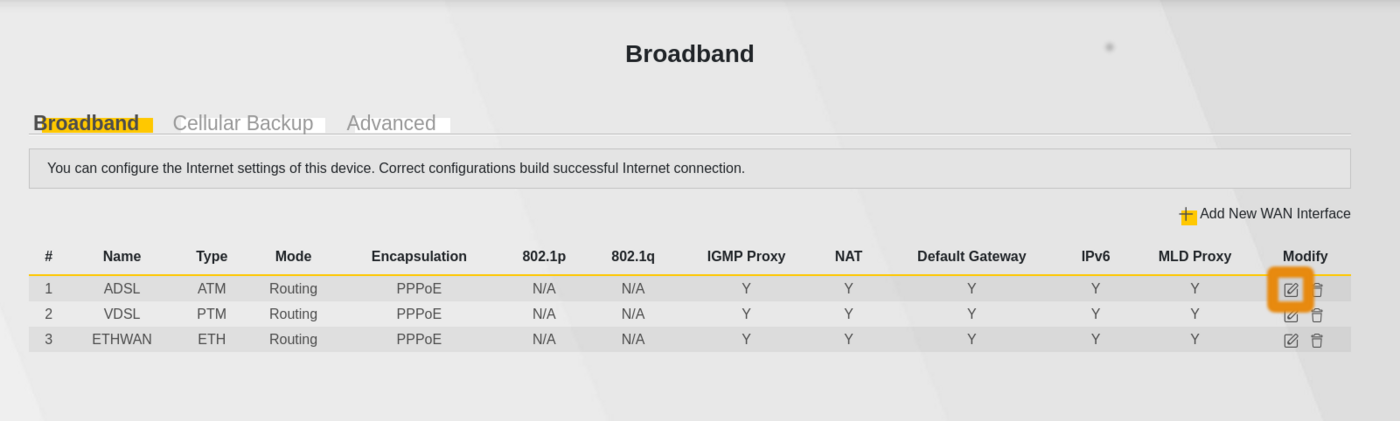Select the ADSL name cell
The height and width of the screenshot is (421, 1400).
pos(121,289)
